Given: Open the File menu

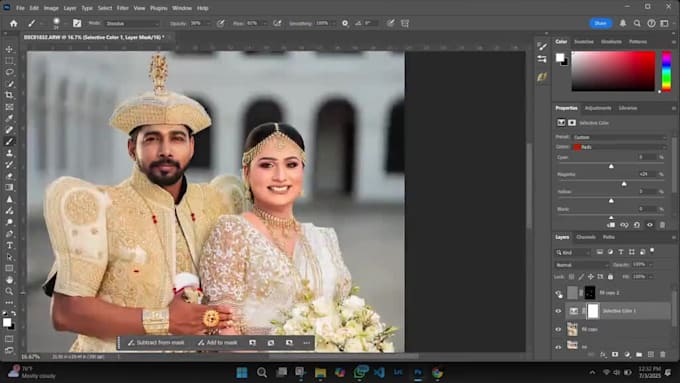Looking at the screenshot, I should click(x=20, y=8).
